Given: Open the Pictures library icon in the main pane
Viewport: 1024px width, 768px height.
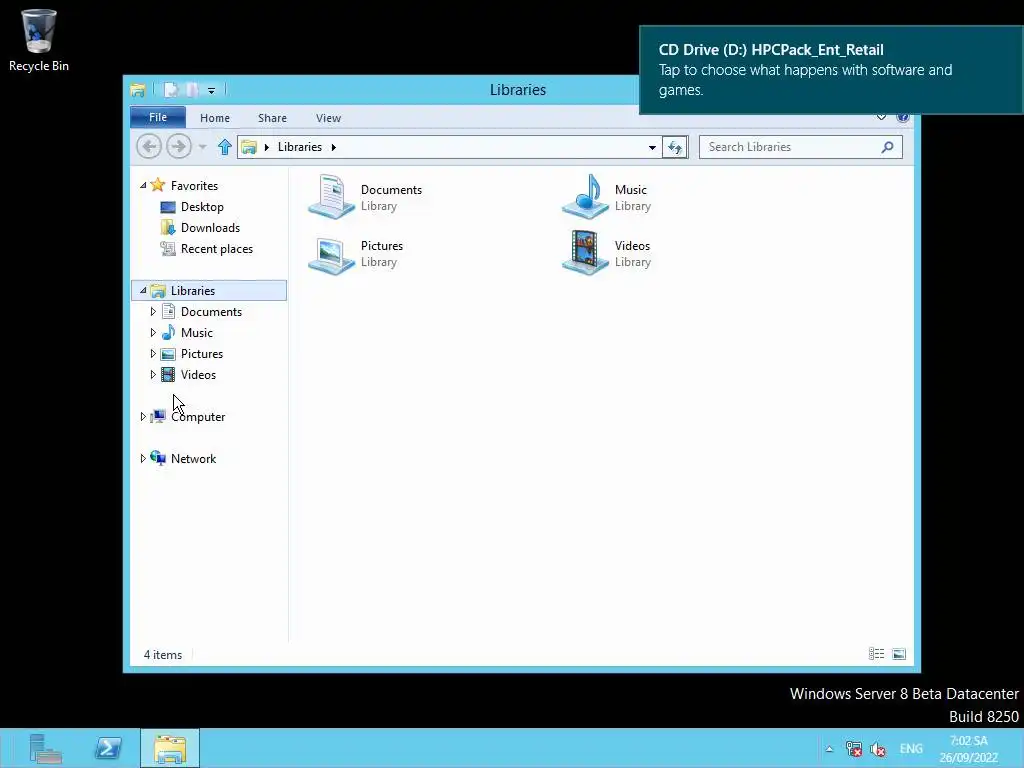Looking at the screenshot, I should [x=331, y=253].
